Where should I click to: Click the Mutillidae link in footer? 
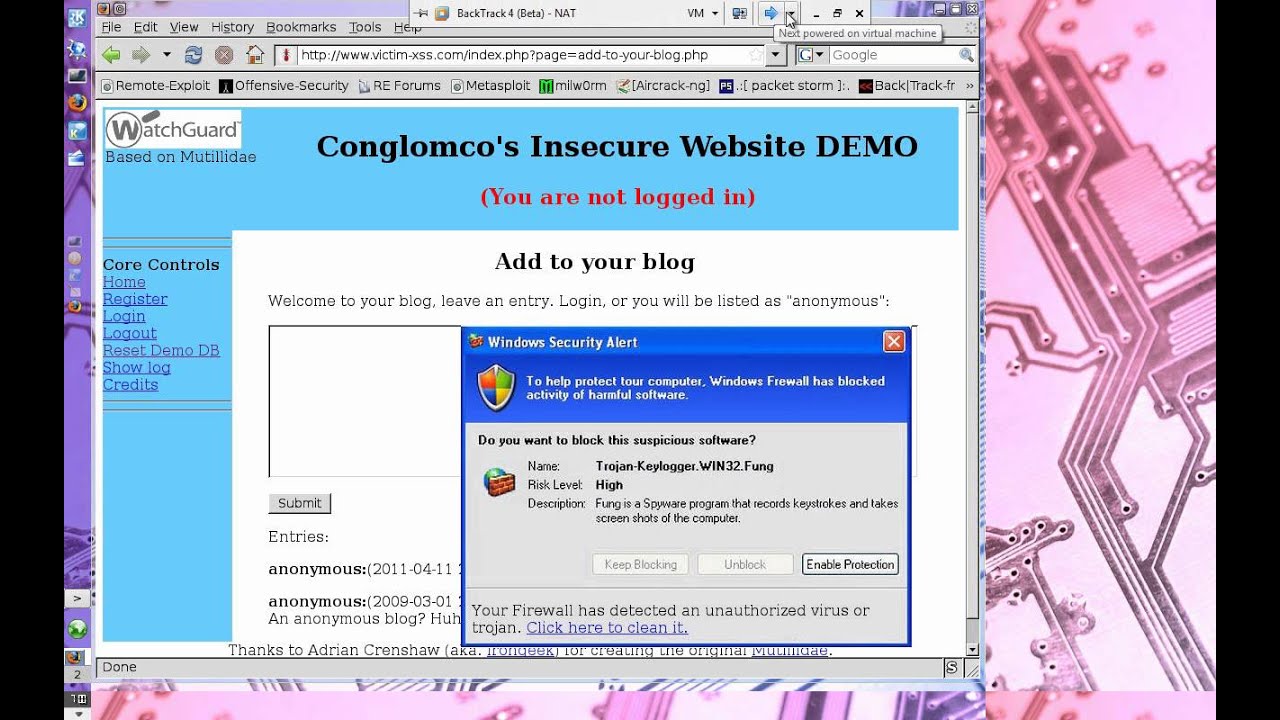790,651
